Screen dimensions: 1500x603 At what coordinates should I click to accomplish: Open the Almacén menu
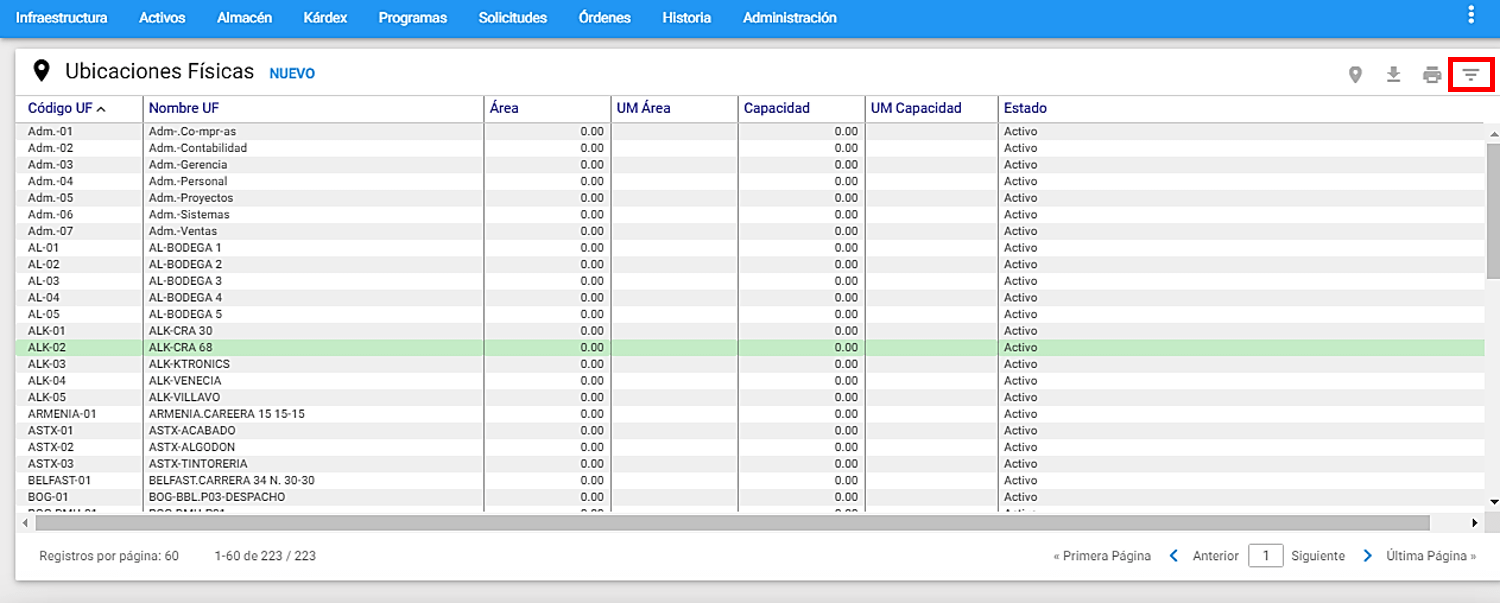(244, 18)
